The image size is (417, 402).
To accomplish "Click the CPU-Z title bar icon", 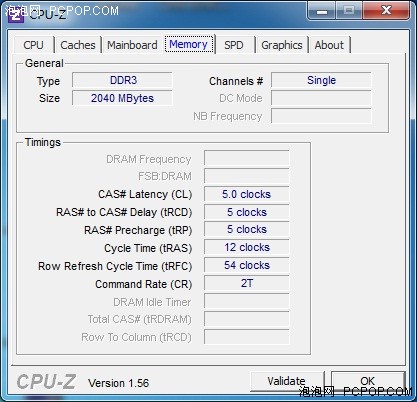I will pos(15,15).
